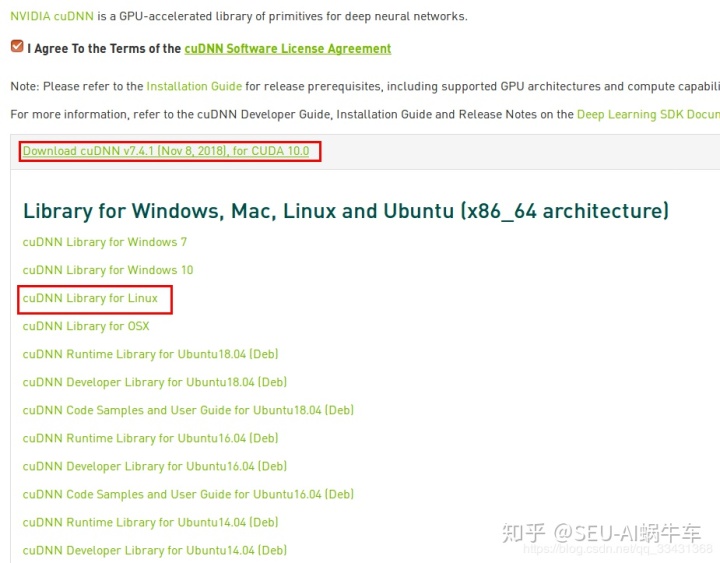Download cuDNN Developer Library for Ubuntu16.04
The width and height of the screenshot is (720, 563).
155,466
